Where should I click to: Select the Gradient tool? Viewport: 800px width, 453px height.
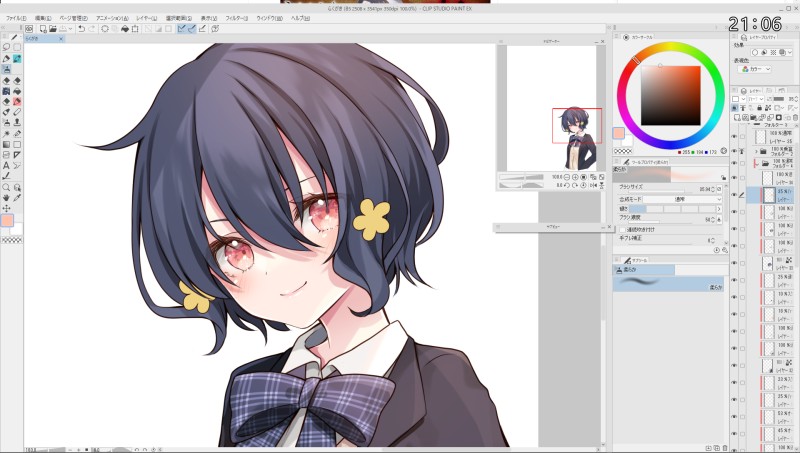[6, 144]
